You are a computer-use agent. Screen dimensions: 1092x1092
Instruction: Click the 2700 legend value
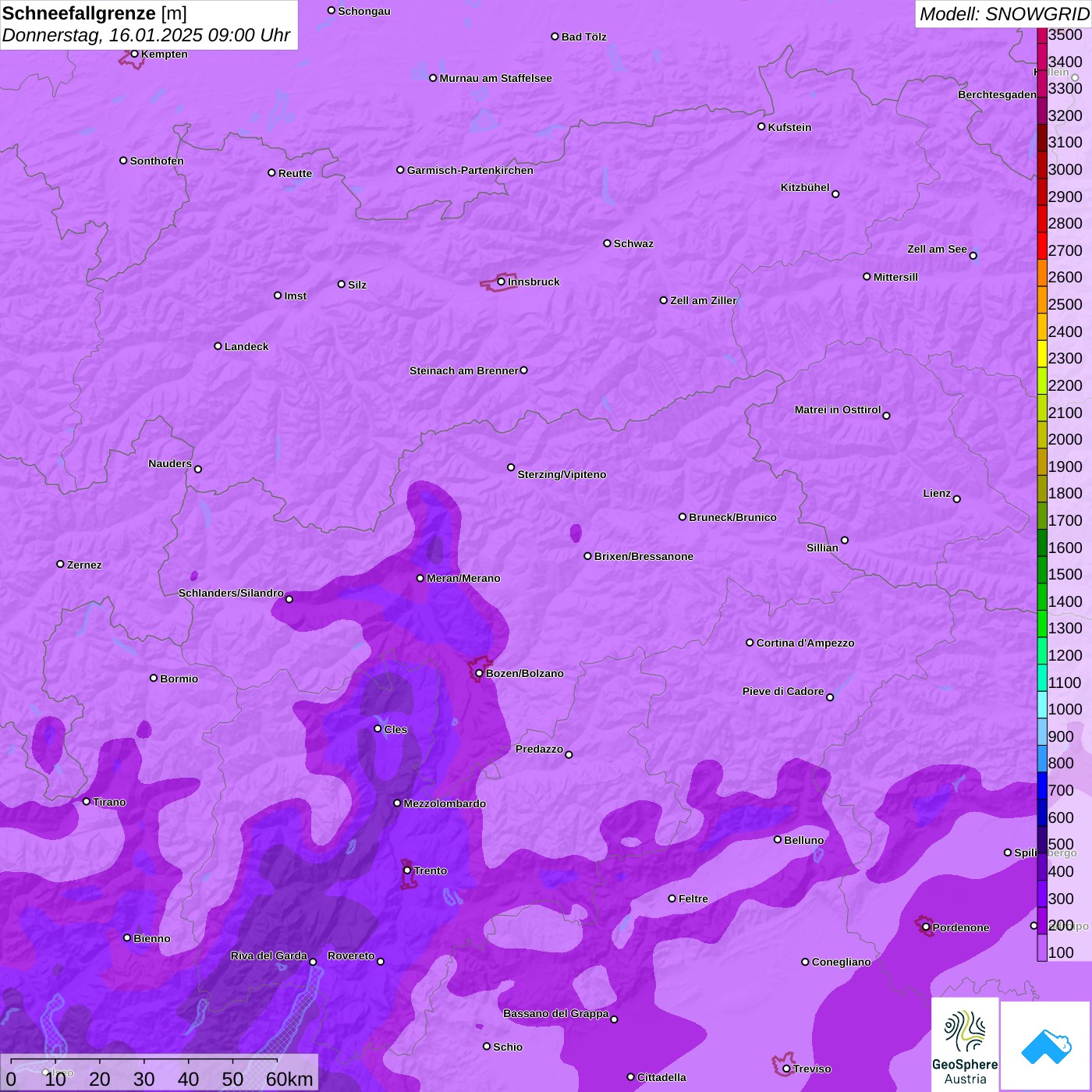(x=1065, y=250)
